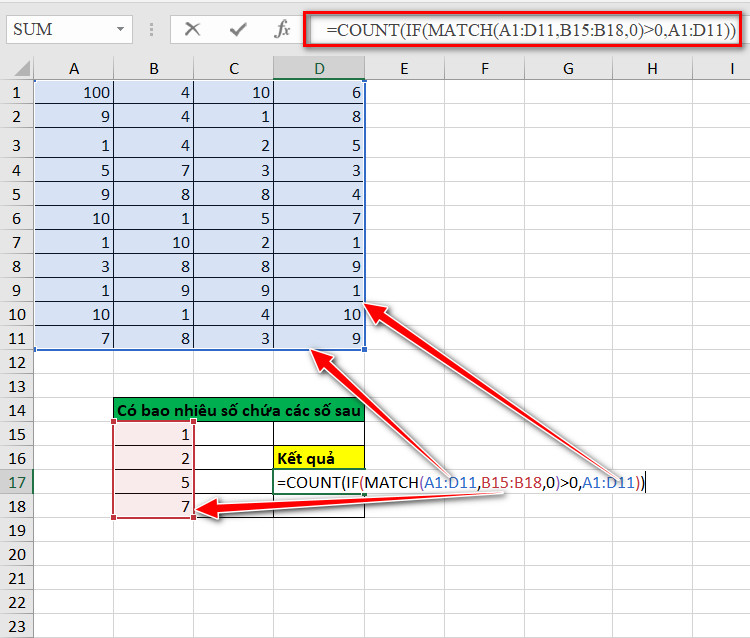This screenshot has height=638, width=750.
Task: Click cell C11 containing 3
Action: pos(233,338)
